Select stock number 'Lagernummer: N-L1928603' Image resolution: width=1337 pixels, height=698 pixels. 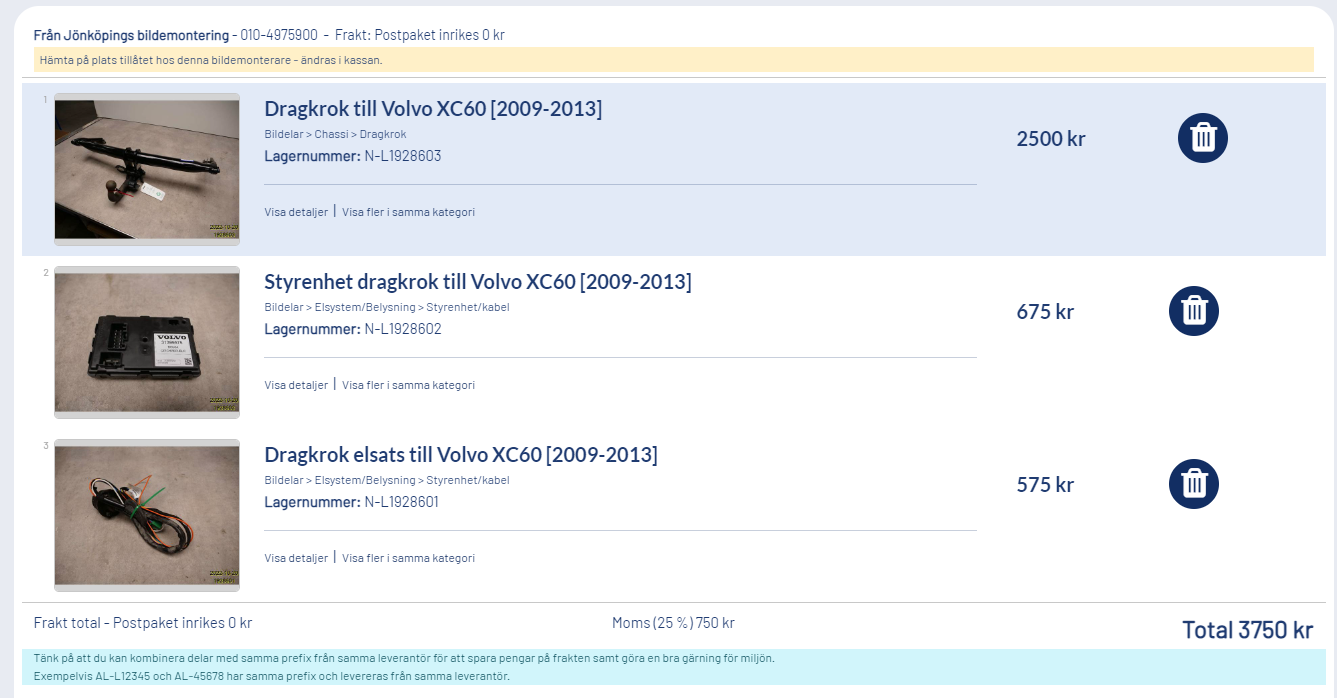point(353,156)
